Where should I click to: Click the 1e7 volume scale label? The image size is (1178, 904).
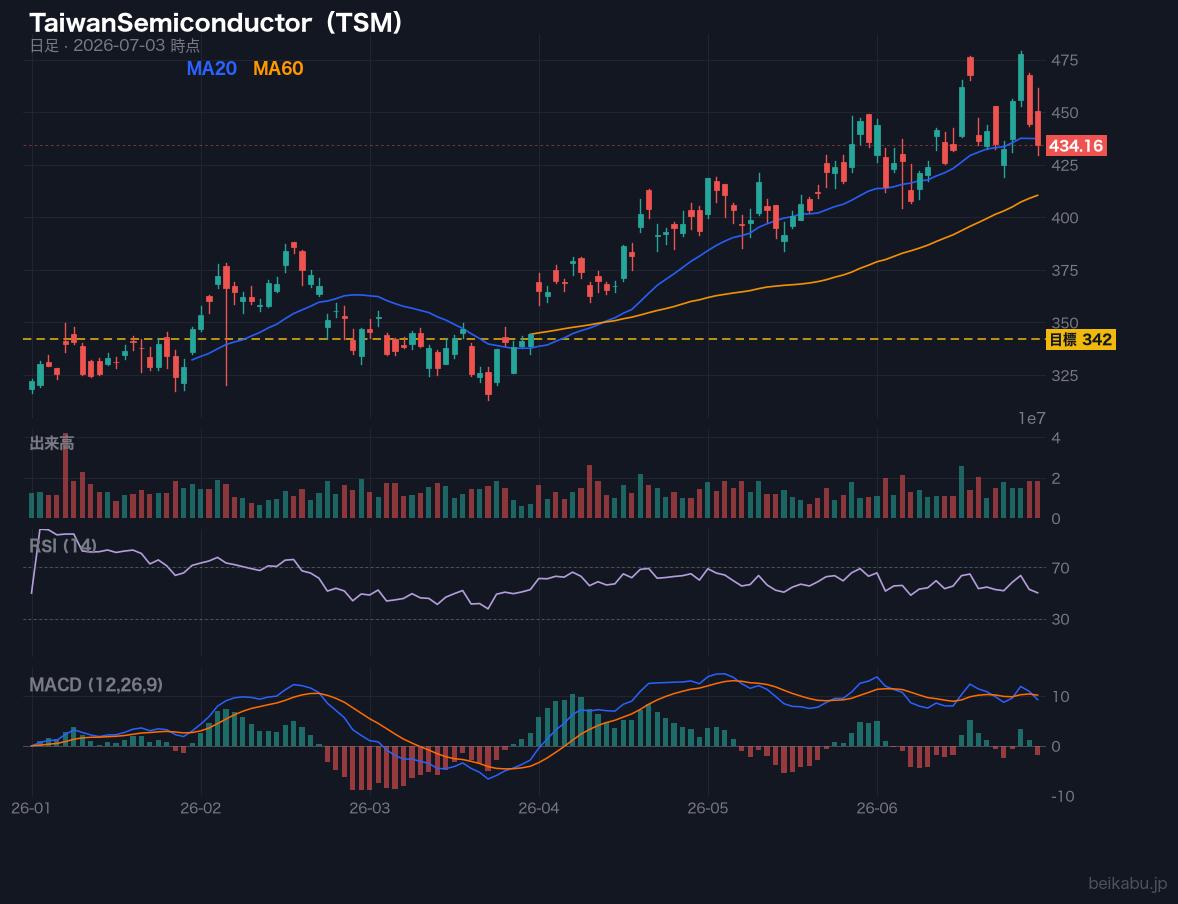(x=1032, y=419)
